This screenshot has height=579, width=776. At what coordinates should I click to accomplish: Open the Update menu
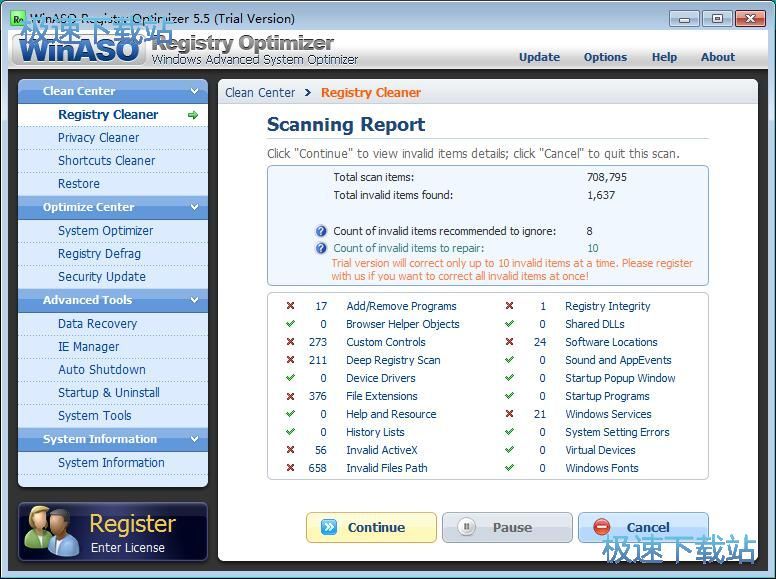[539, 57]
